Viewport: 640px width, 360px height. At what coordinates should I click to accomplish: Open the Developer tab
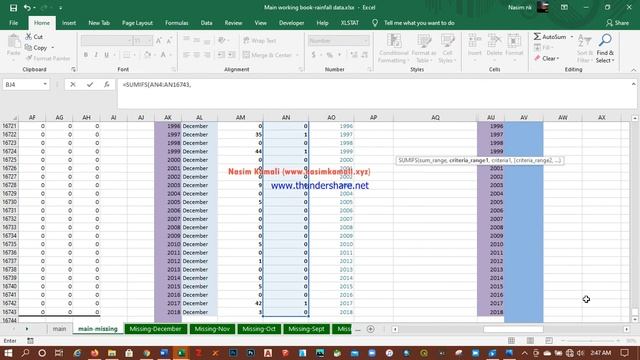pos(291,23)
